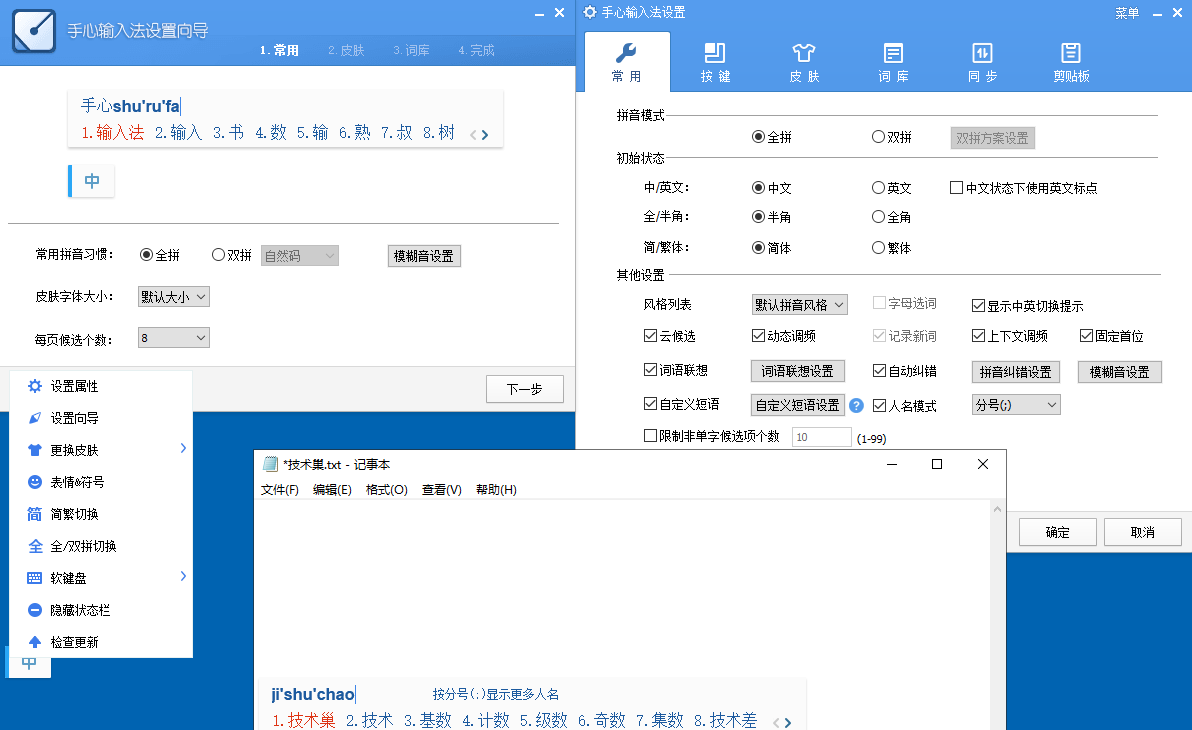Viewport: 1192px width, 730px height.
Task: Open 自定义短语设置 configuration
Action: pos(797,404)
